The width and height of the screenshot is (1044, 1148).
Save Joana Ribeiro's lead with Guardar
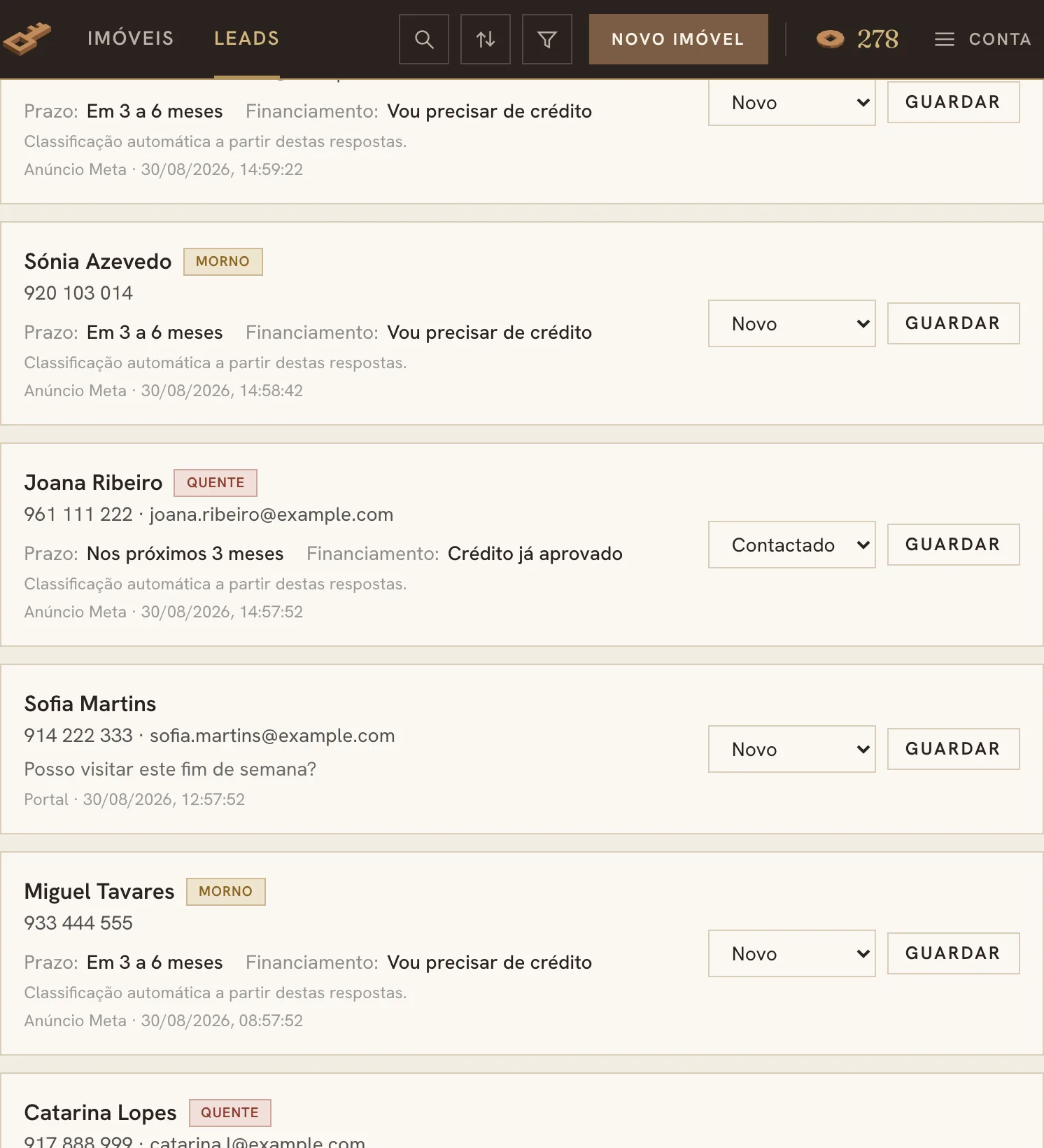pyautogui.click(x=954, y=545)
